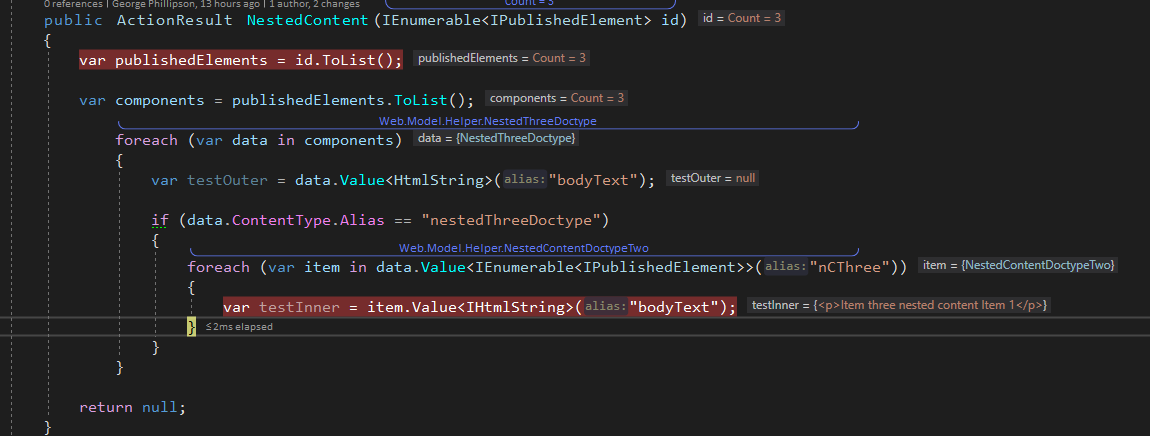Viewport: 1150px width, 436px height.
Task: Click the components variable declaration
Action: 159,100
